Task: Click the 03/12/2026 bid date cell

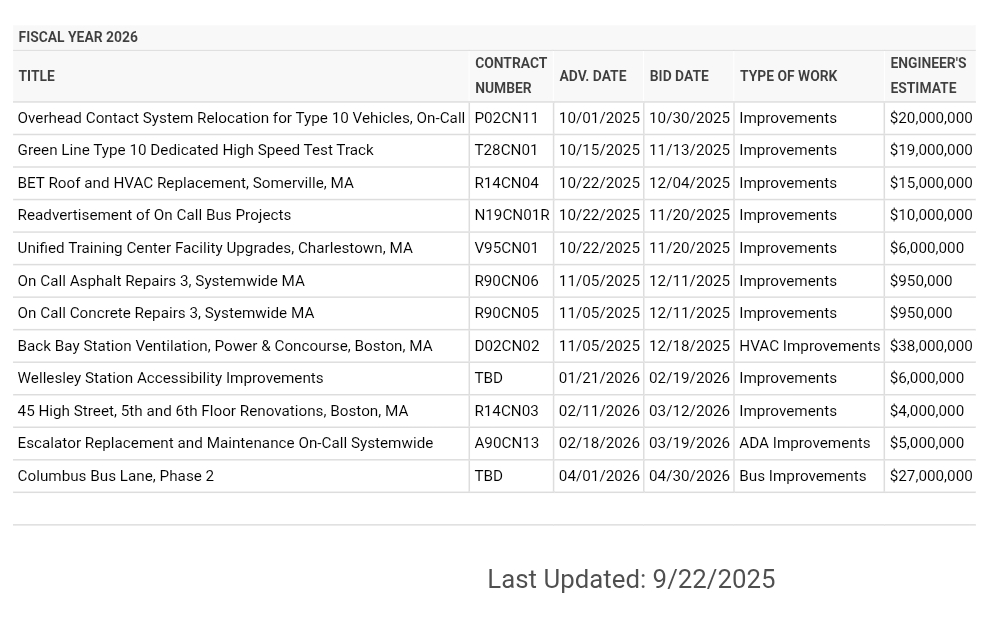Action: (689, 411)
